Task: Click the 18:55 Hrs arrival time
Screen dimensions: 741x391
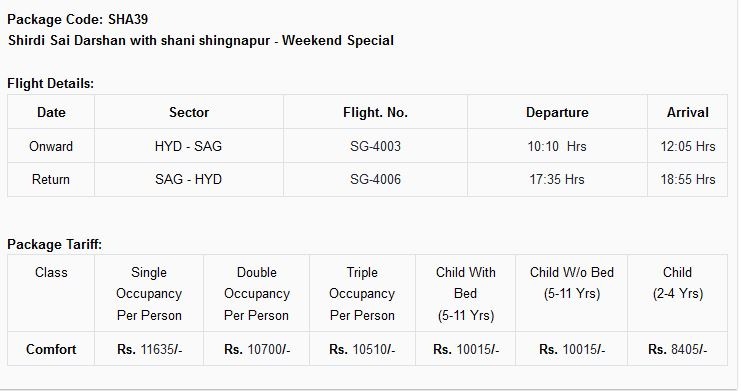Action: pos(688,179)
